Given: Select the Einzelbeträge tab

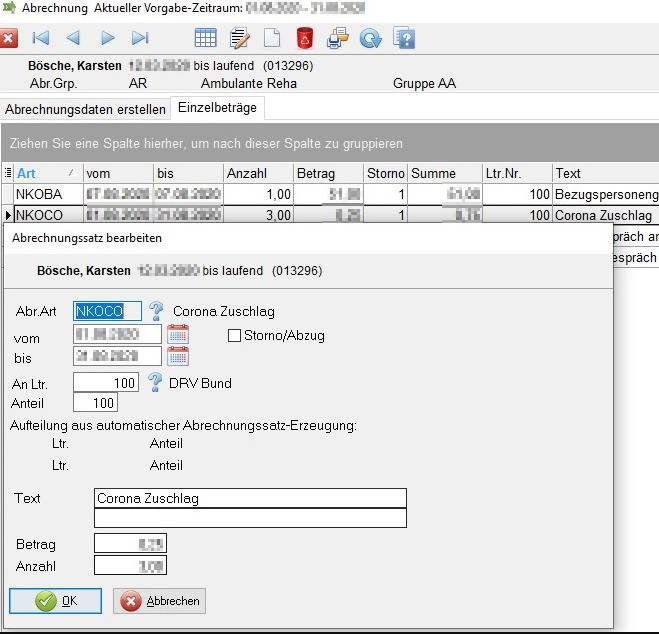Looking at the screenshot, I should (x=218, y=108).
